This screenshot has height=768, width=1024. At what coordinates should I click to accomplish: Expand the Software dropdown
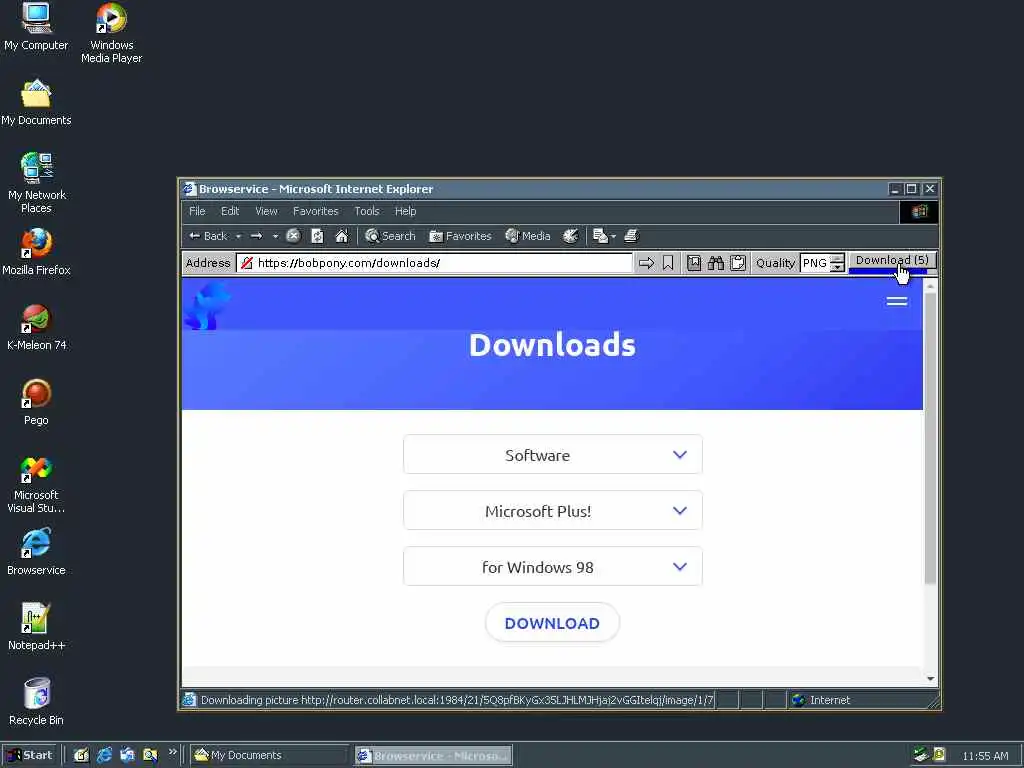click(x=552, y=455)
